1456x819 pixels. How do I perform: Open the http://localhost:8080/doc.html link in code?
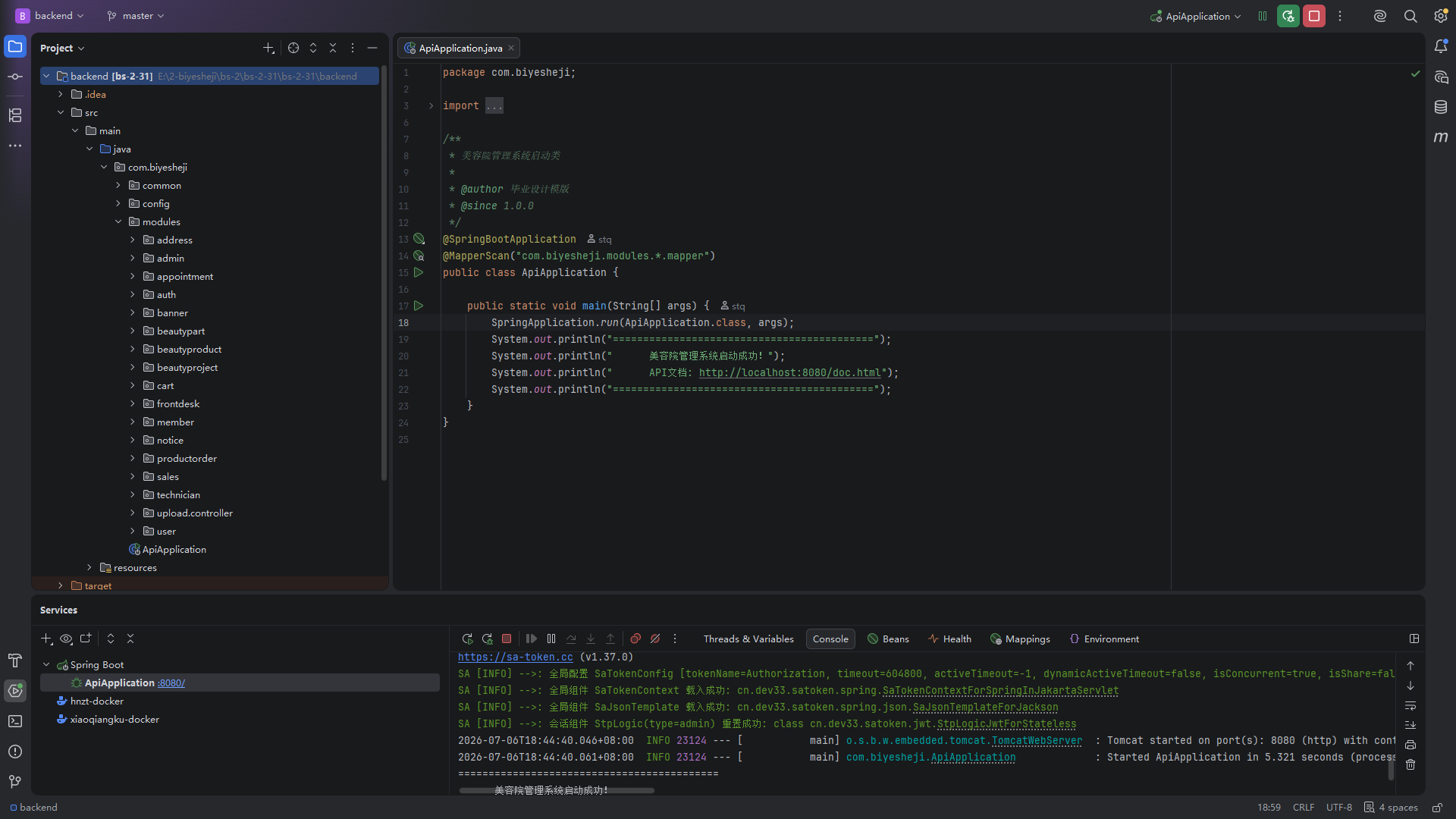789,373
